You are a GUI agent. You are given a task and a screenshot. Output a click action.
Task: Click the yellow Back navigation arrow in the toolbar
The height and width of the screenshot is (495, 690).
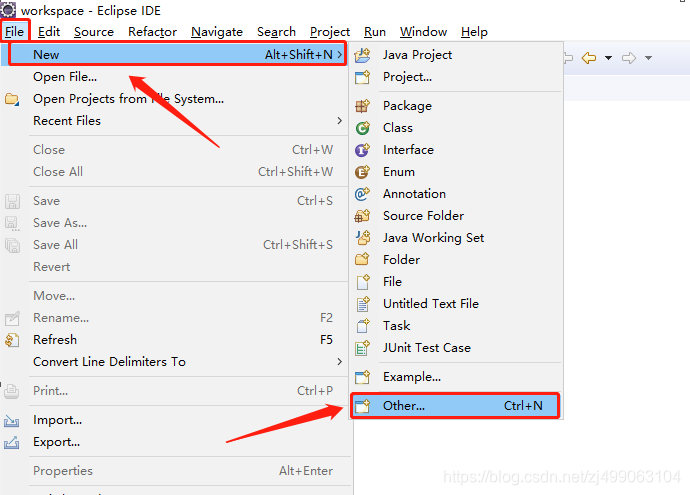(x=589, y=58)
